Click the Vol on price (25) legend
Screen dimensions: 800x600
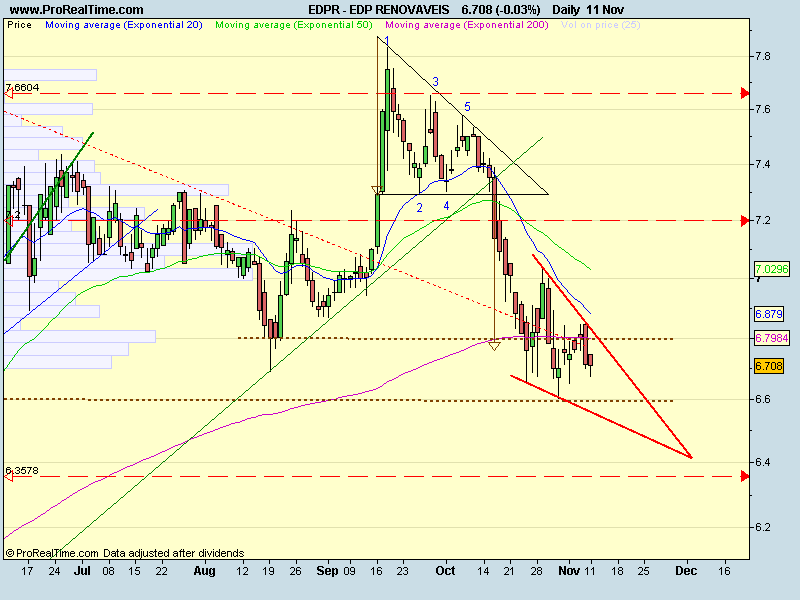pyautogui.click(x=601, y=24)
